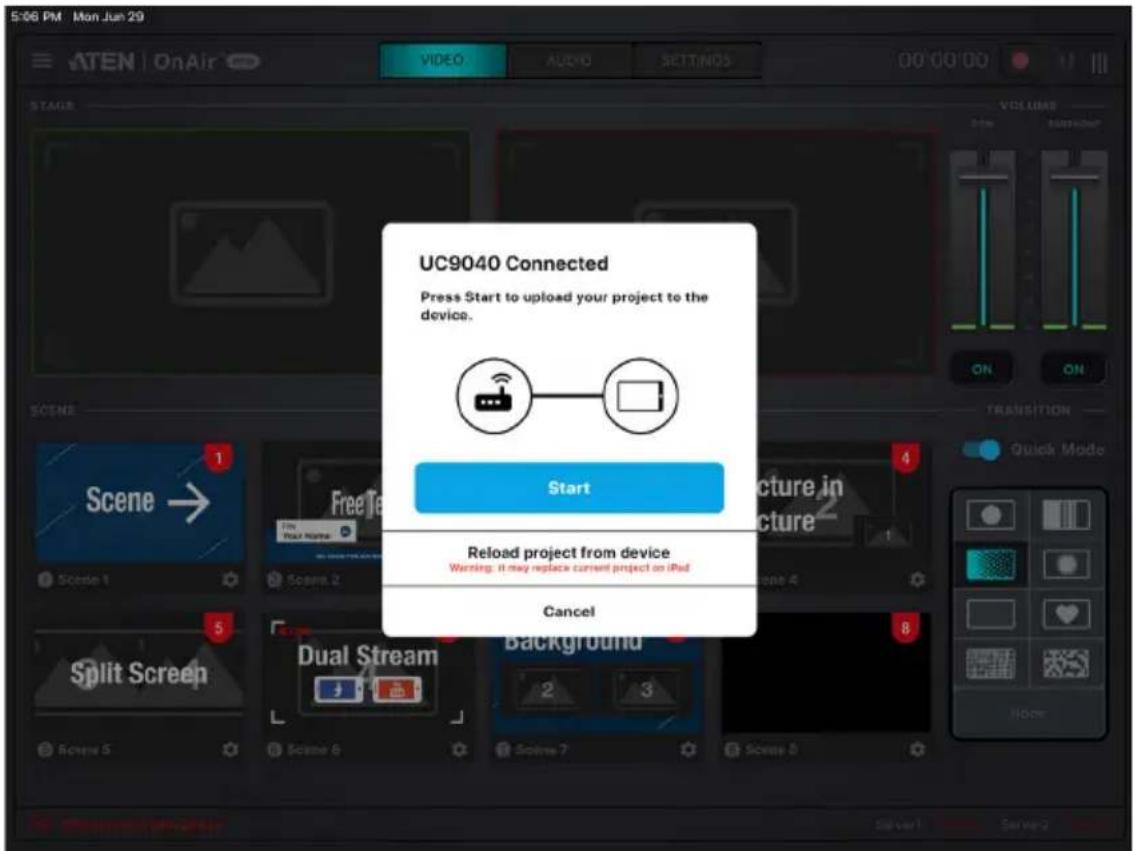Switch to the AUDIO tab
1134x851 pixels.
[569, 60]
